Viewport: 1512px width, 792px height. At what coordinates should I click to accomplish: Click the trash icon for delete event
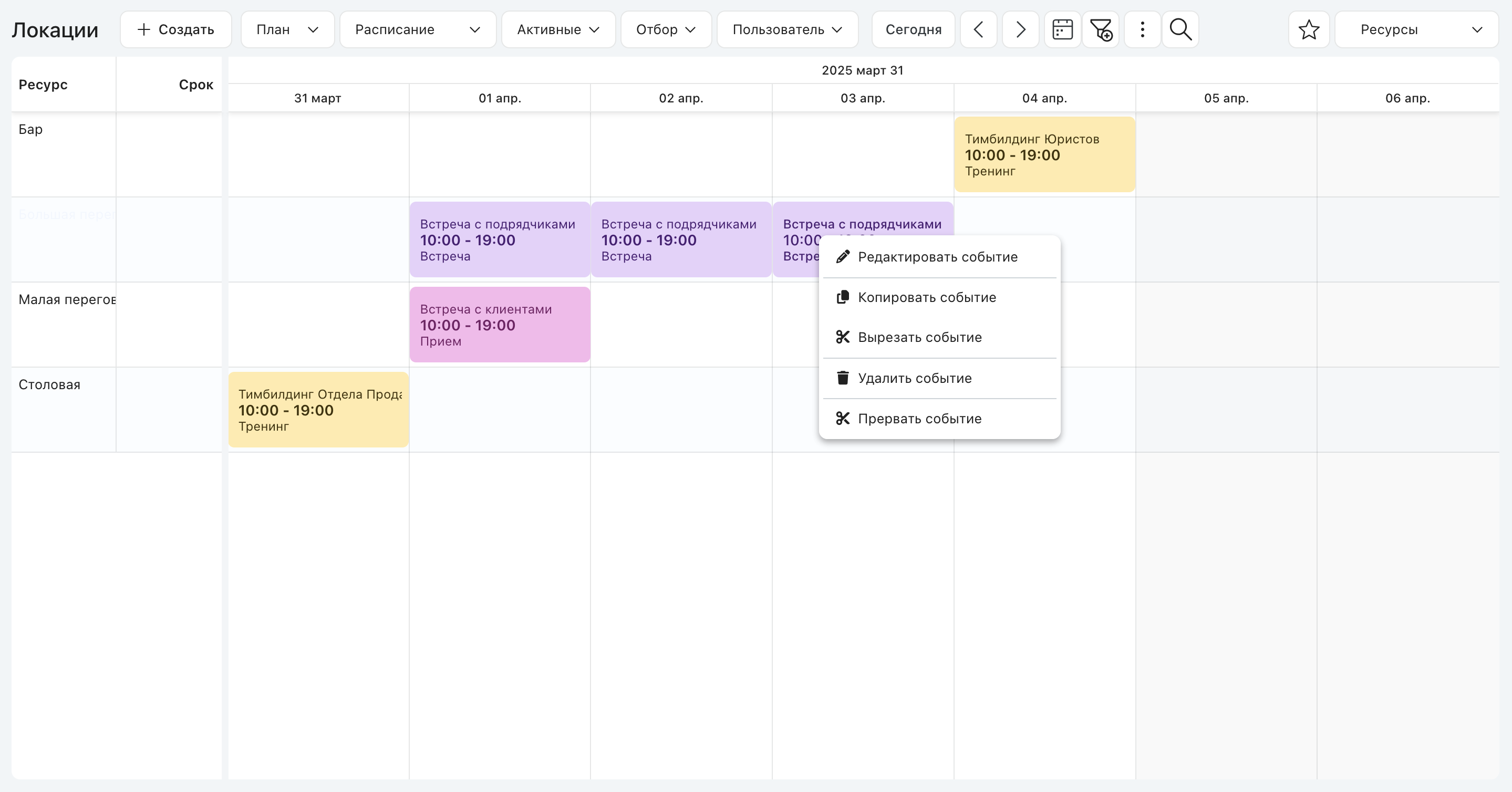(x=843, y=378)
